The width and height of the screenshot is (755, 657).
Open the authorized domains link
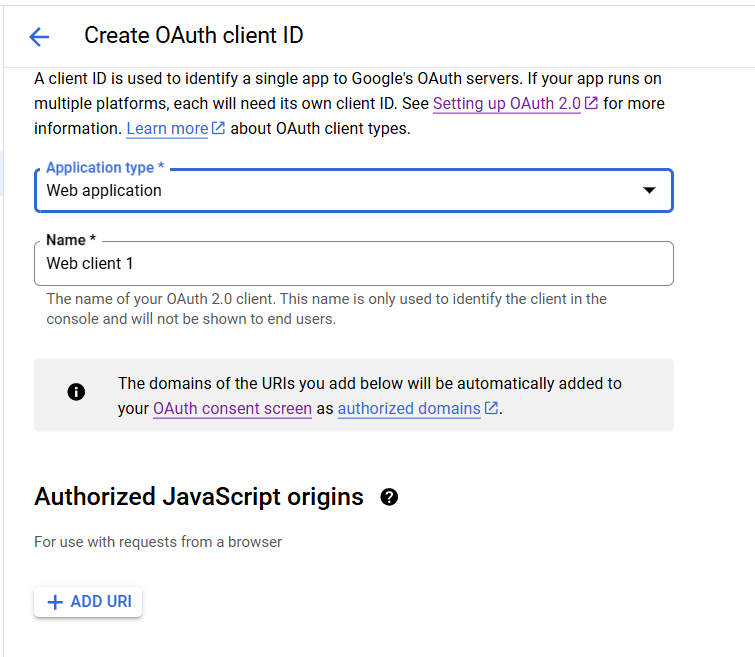(409, 408)
